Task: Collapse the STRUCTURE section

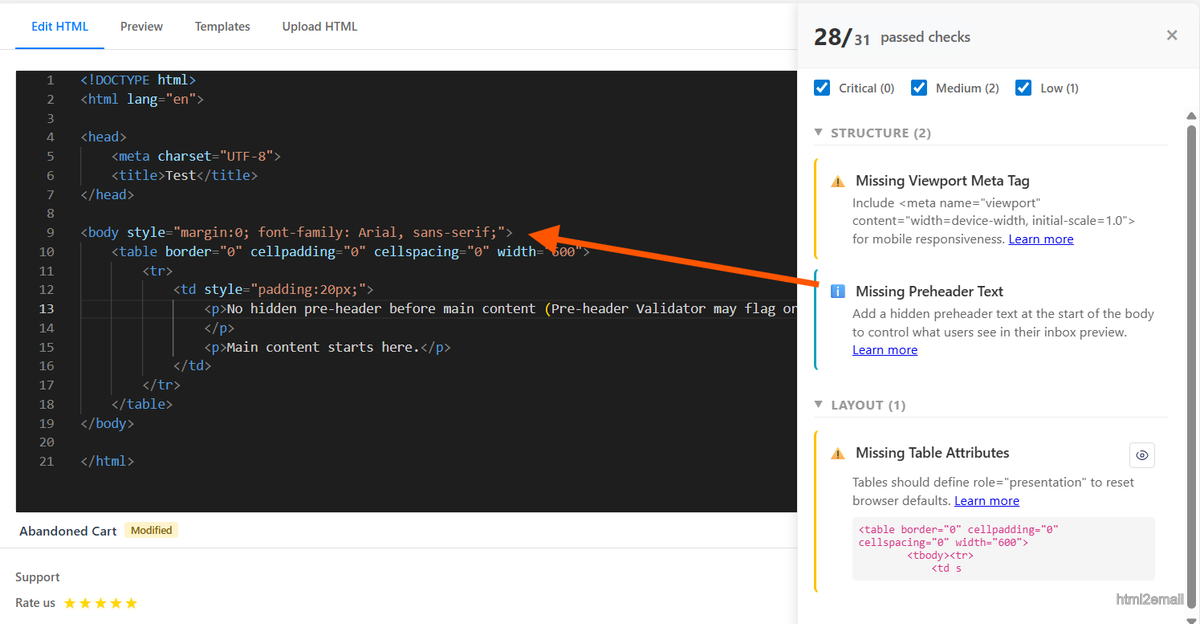Action: (x=818, y=132)
